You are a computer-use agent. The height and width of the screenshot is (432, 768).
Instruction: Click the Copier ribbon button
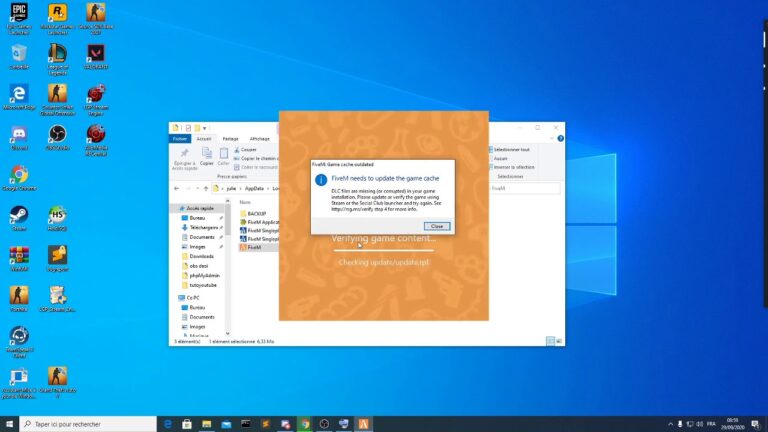[207, 157]
